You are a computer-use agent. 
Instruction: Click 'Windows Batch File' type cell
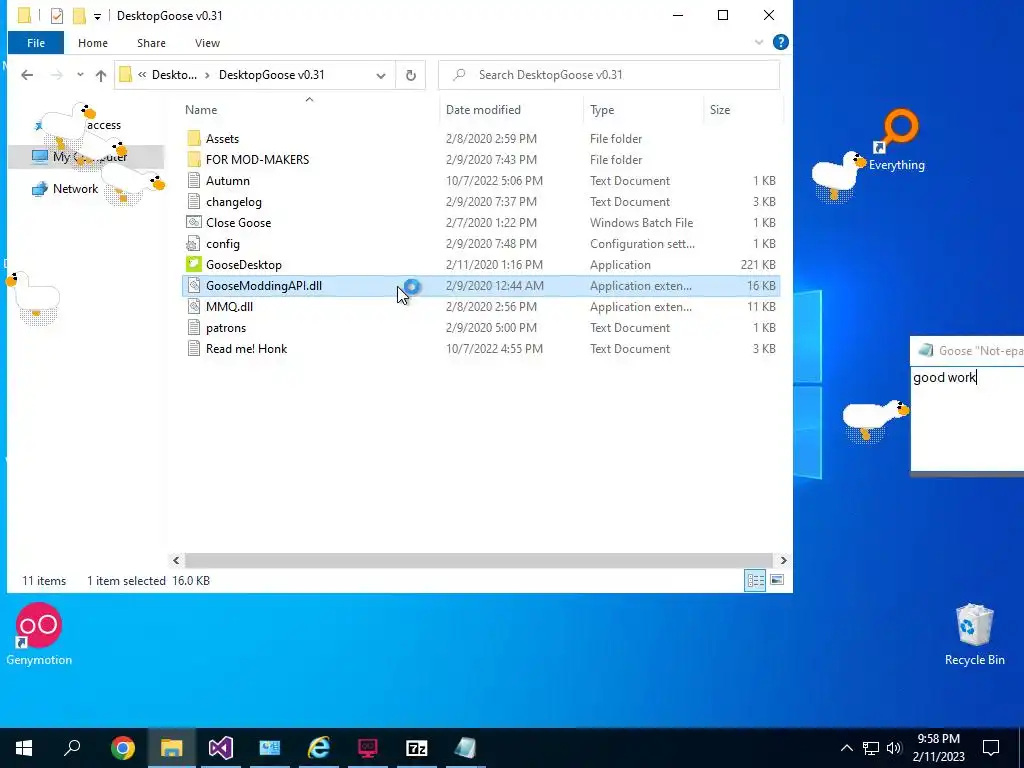pyautogui.click(x=641, y=223)
